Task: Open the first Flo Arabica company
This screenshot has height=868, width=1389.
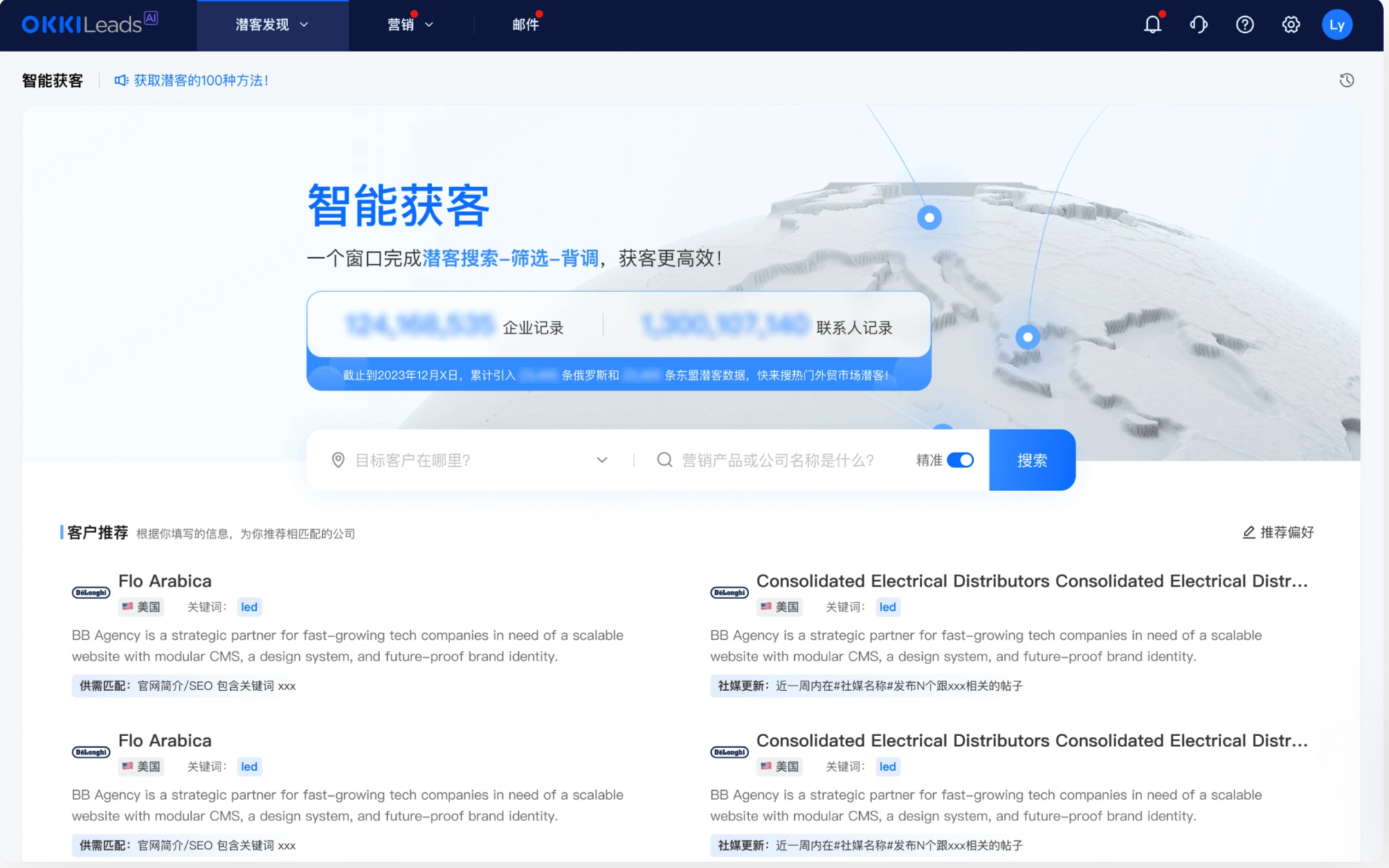Action: coord(165,581)
